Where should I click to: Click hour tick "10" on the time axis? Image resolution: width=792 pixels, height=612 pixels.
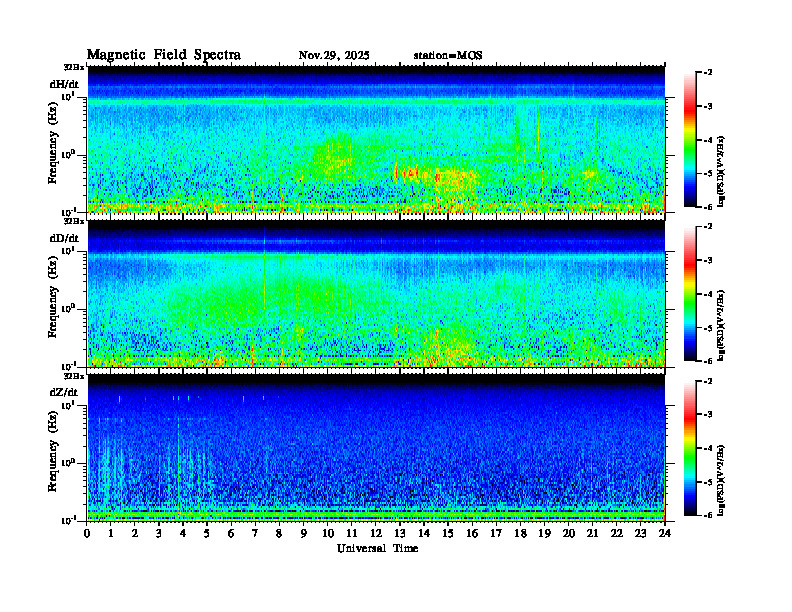327,534
